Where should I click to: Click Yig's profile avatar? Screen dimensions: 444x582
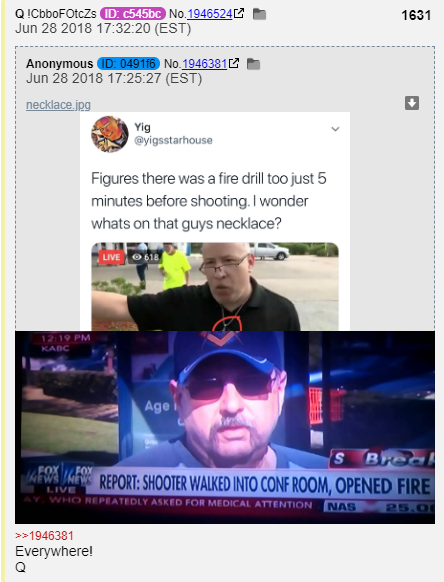click(x=110, y=134)
